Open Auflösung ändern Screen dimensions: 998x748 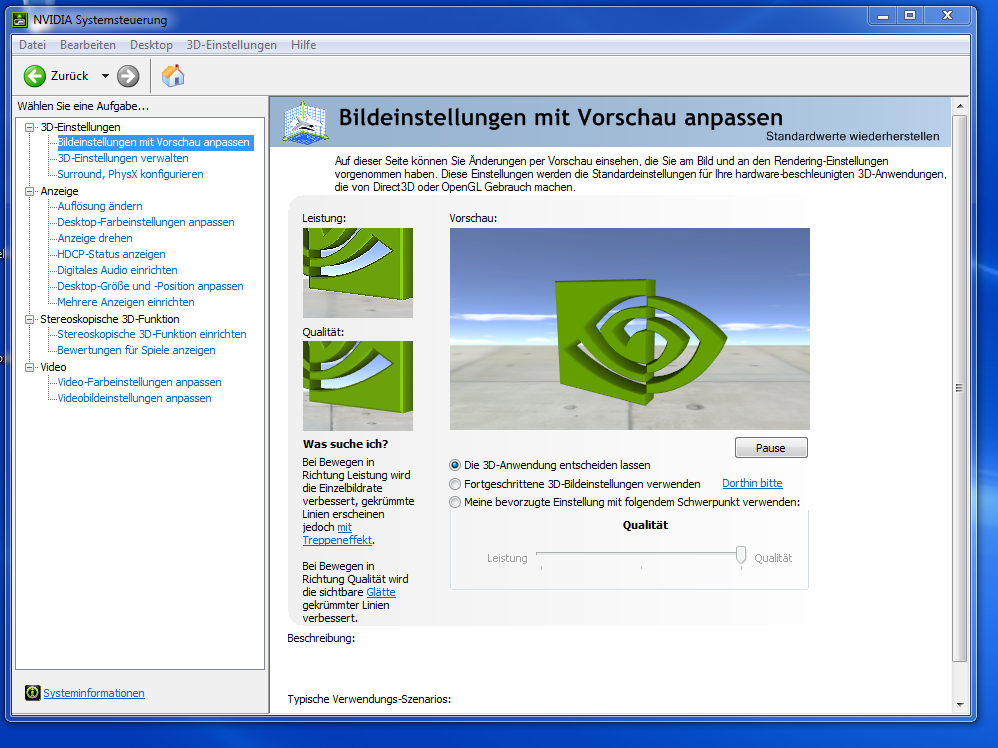click(x=100, y=206)
